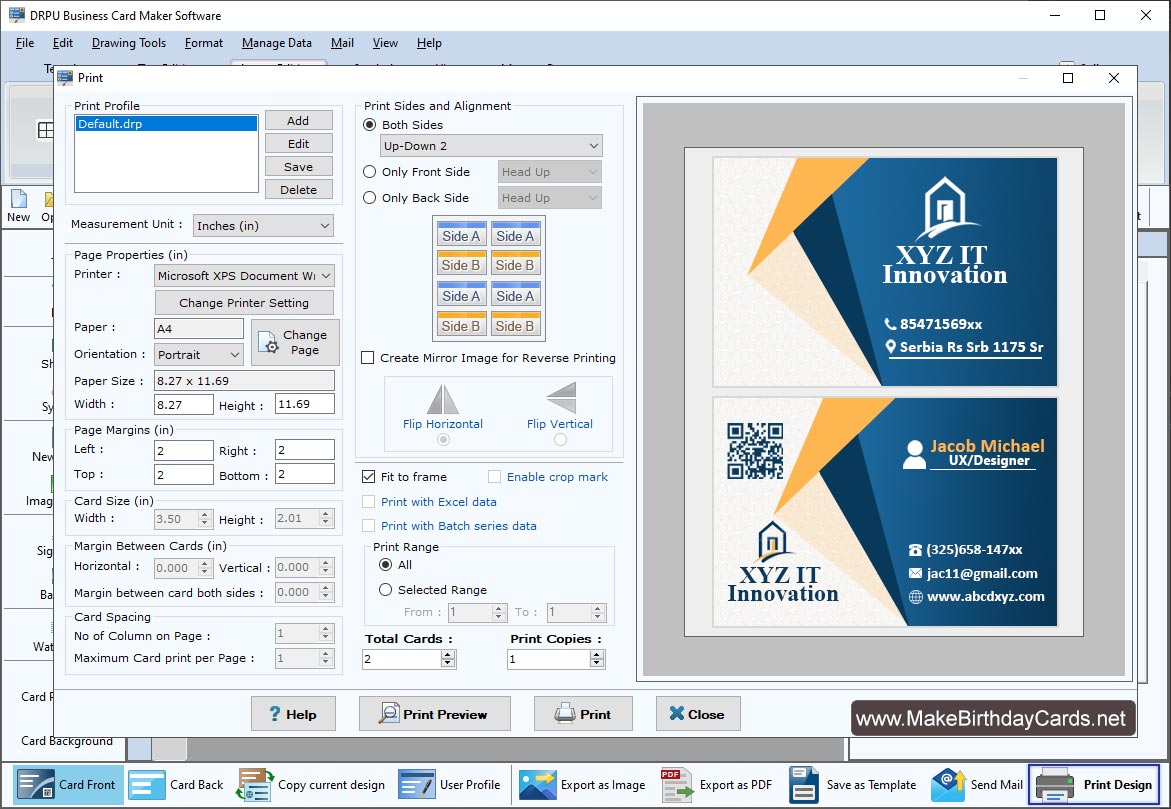The width and height of the screenshot is (1171, 809).
Task: Click Save print profile button
Action: (x=298, y=167)
